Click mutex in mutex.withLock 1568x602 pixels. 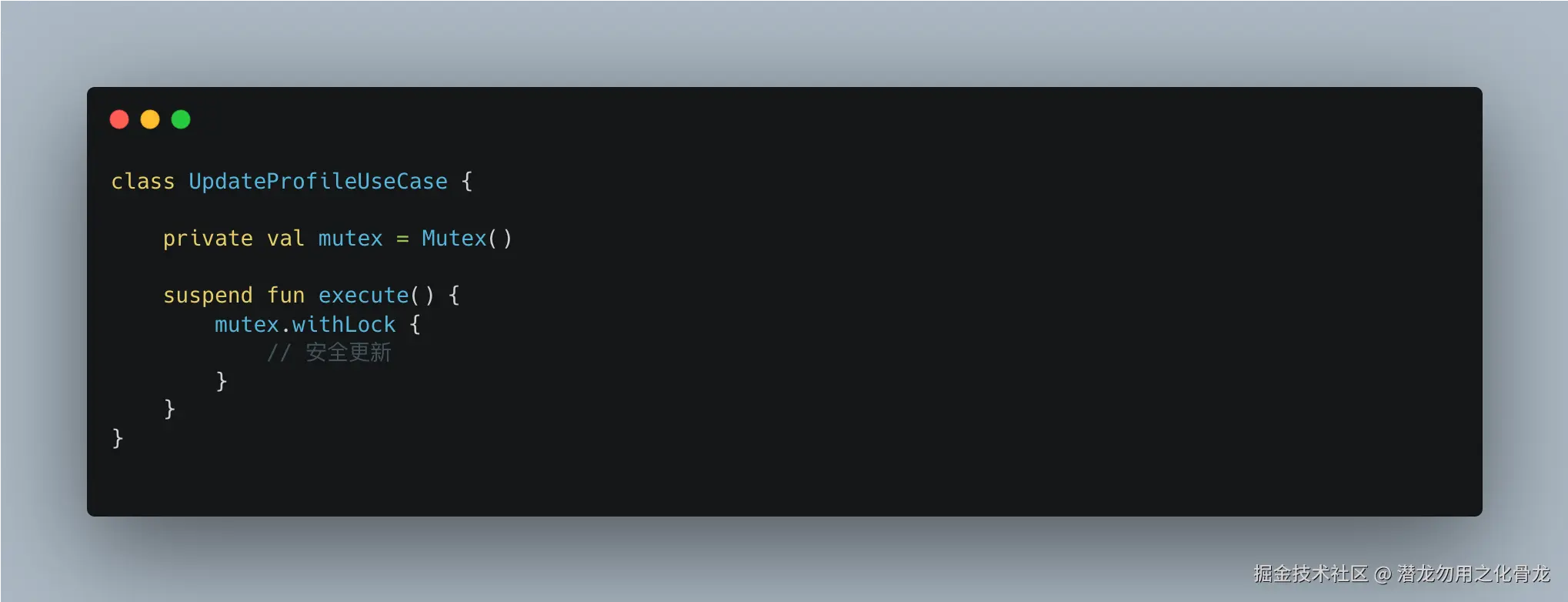[x=246, y=325]
